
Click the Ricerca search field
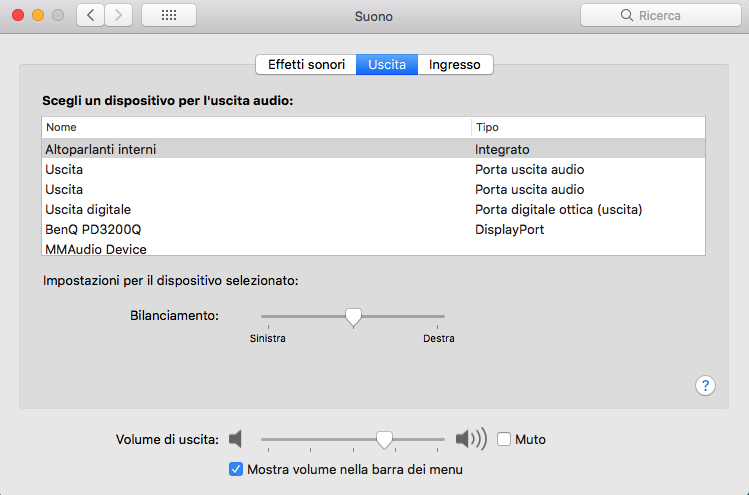[x=661, y=15]
